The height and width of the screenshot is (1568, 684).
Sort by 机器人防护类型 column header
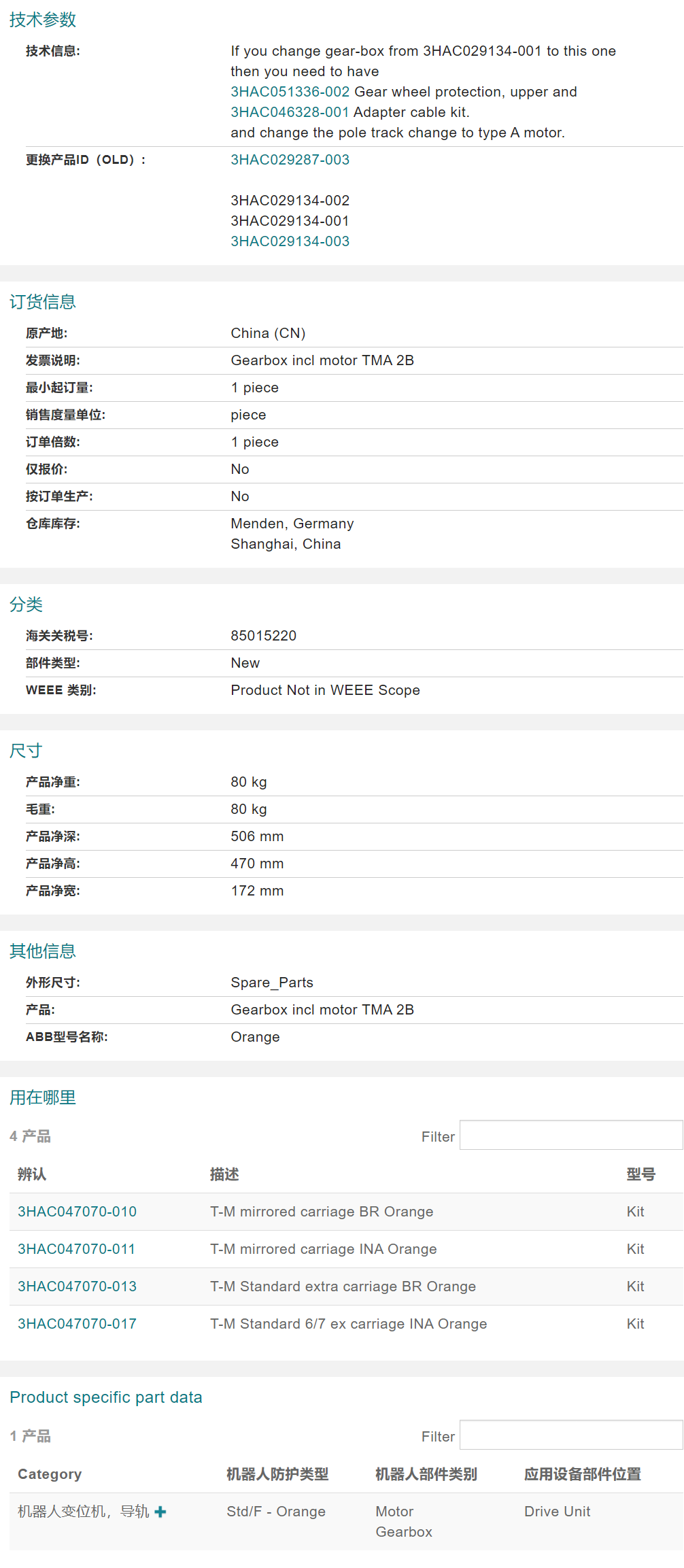(x=277, y=1474)
